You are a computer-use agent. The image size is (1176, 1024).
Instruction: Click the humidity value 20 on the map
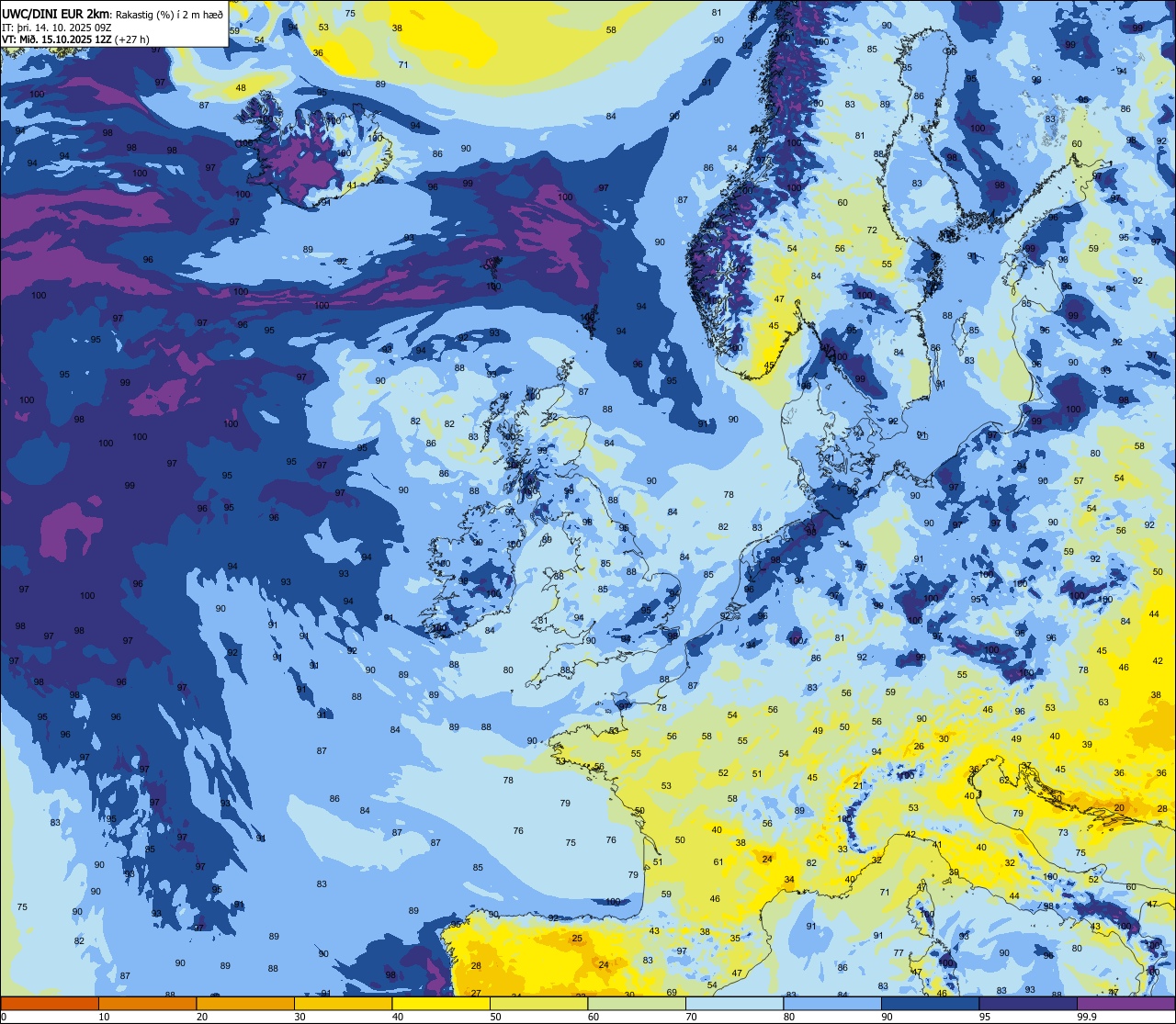pyautogui.click(x=1119, y=807)
